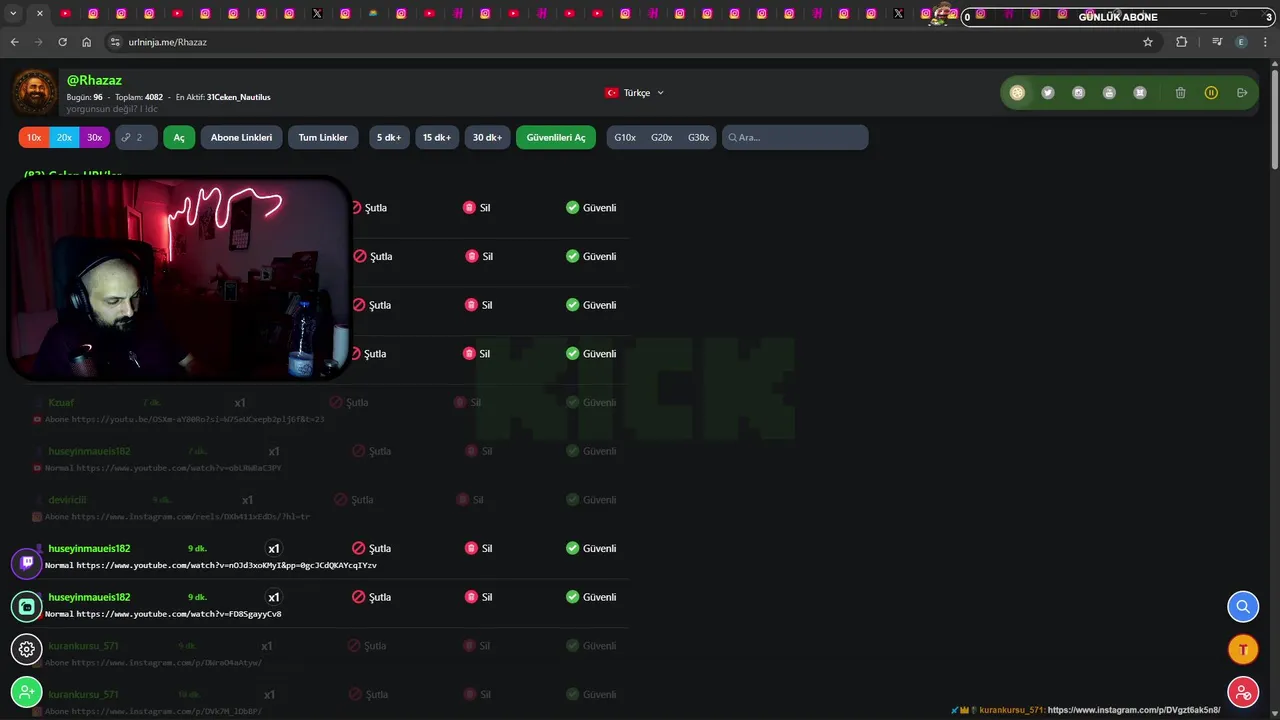Open the Twitch icon in left sidebar
1280x720 pixels.
27,563
